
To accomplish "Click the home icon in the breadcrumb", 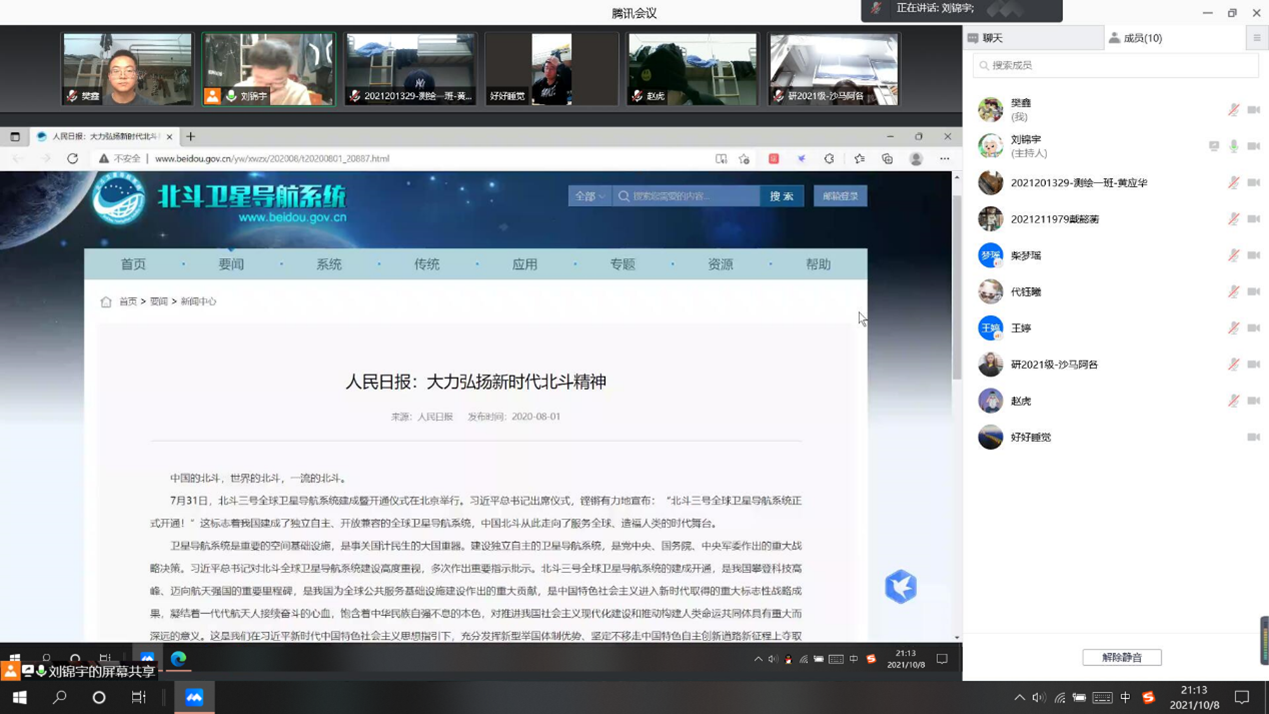I will [106, 302].
